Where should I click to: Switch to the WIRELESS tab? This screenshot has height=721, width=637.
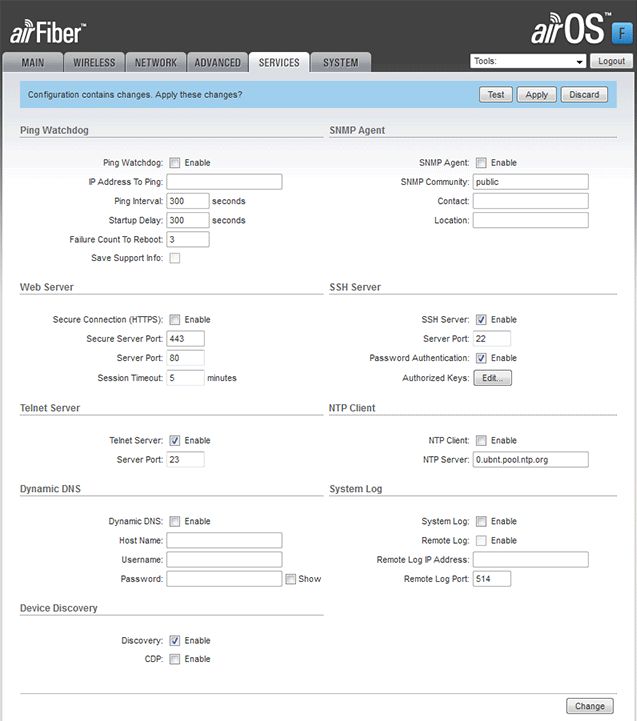(x=94, y=62)
